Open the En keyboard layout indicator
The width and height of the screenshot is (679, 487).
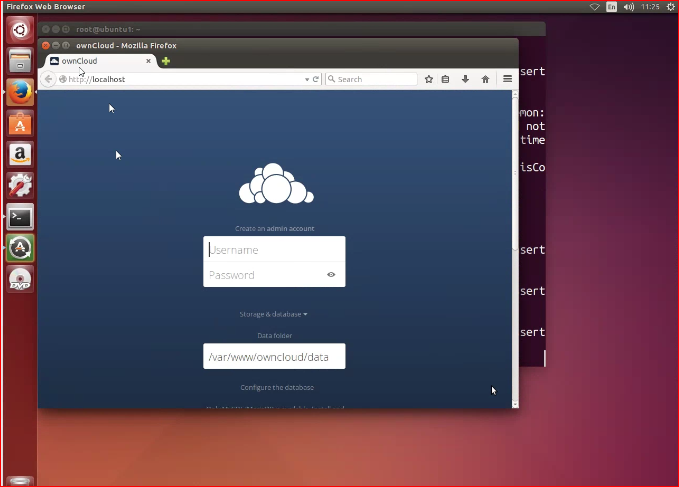pos(611,6)
